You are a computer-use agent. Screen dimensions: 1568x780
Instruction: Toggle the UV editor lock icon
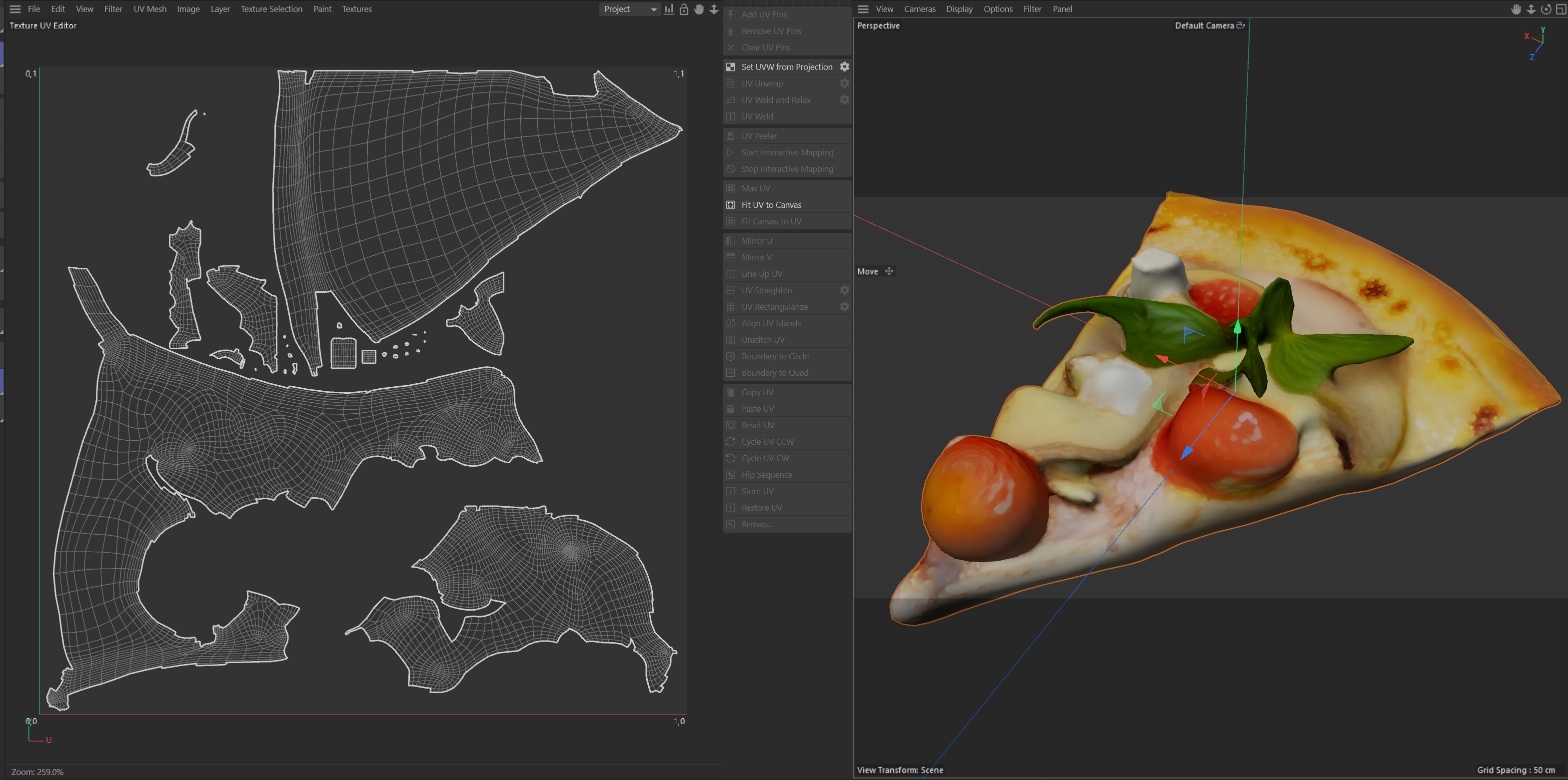pos(684,9)
